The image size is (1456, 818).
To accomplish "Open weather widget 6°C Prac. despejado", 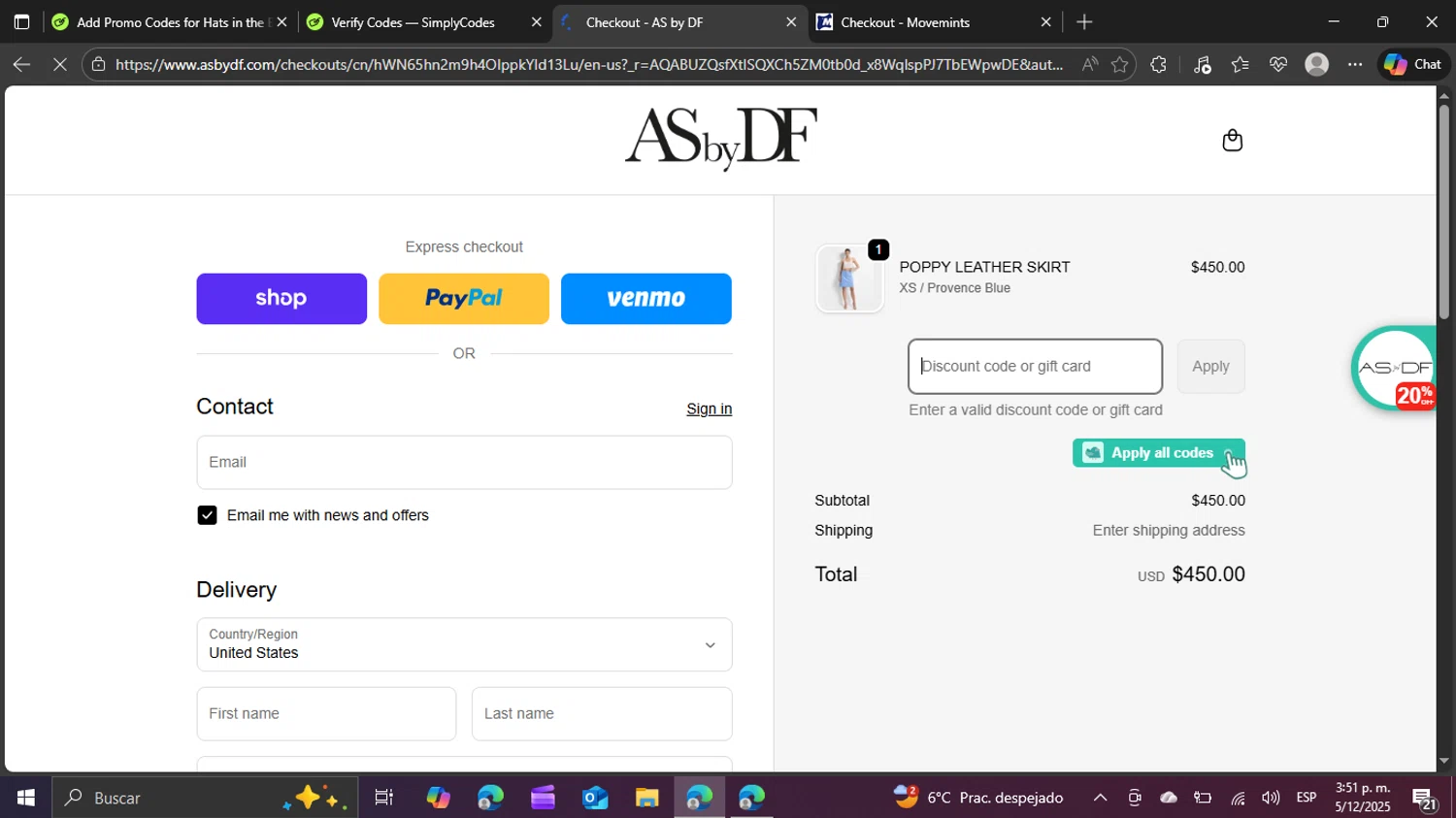I will pyautogui.click(x=978, y=798).
